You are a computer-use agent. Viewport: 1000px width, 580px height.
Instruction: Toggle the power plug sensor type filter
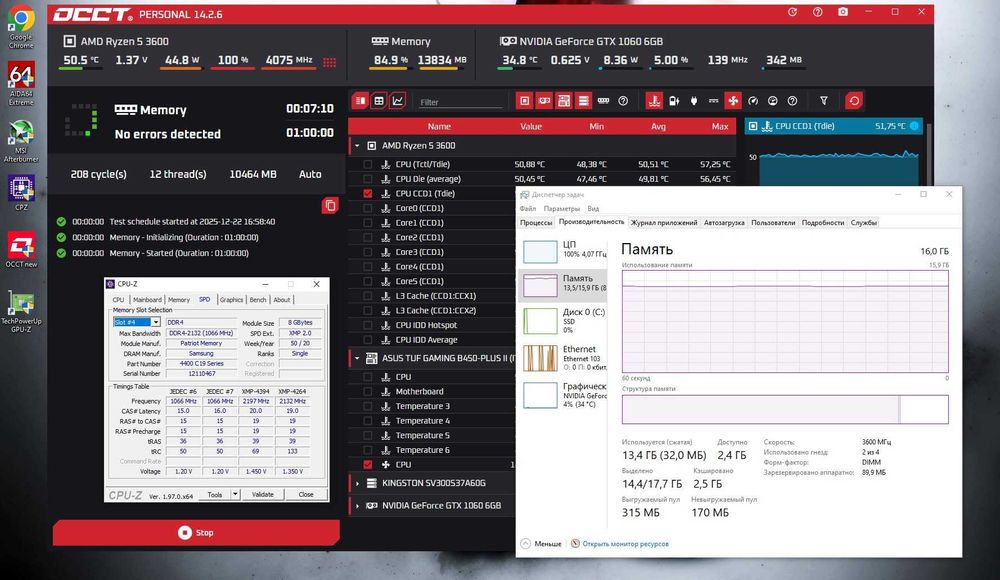[x=694, y=101]
